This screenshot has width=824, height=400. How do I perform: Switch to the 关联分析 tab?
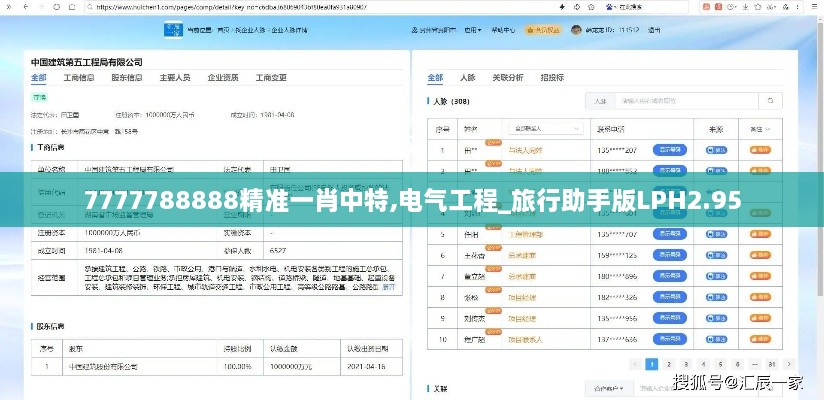(x=508, y=78)
